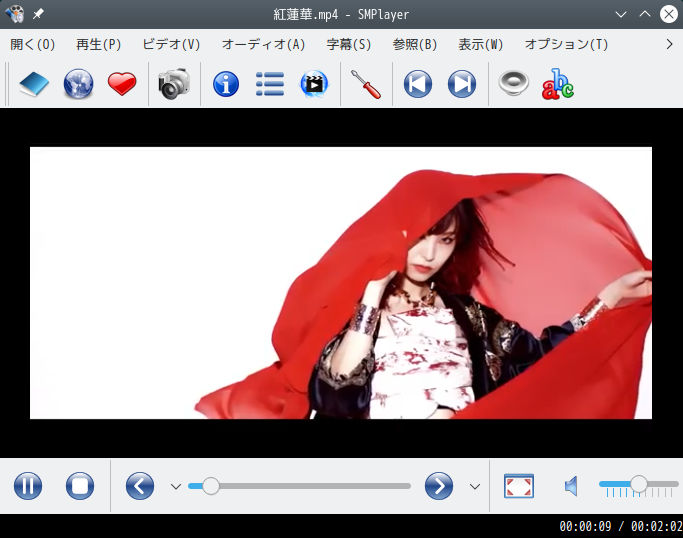Take a screenshot with the camera icon

[174, 84]
